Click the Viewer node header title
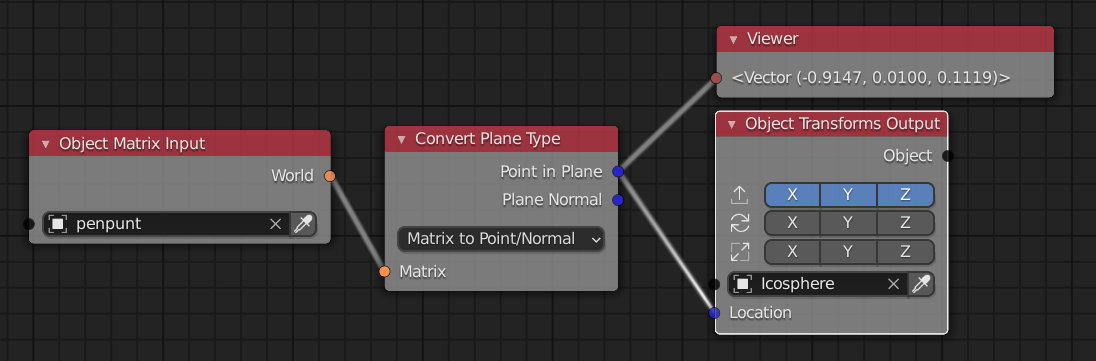 [x=772, y=39]
